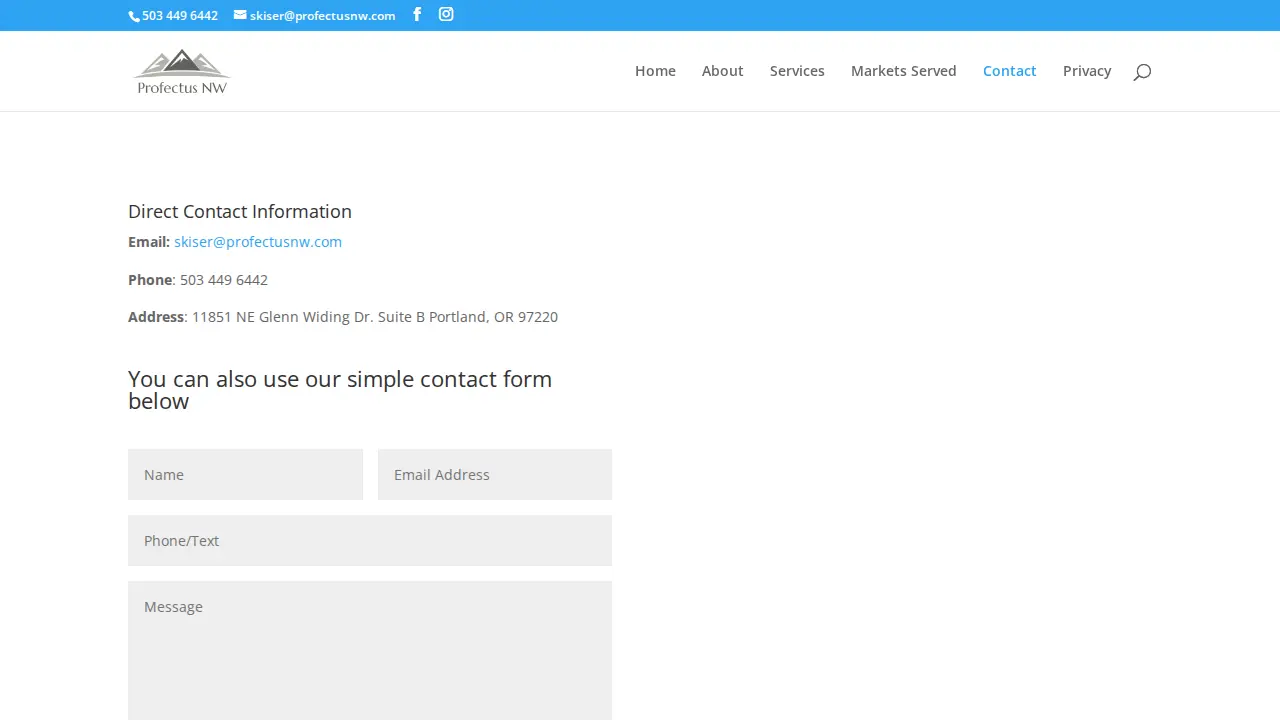Focus the Email Address input field
Image resolution: width=1280 pixels, height=720 pixels.
pyautogui.click(x=495, y=474)
